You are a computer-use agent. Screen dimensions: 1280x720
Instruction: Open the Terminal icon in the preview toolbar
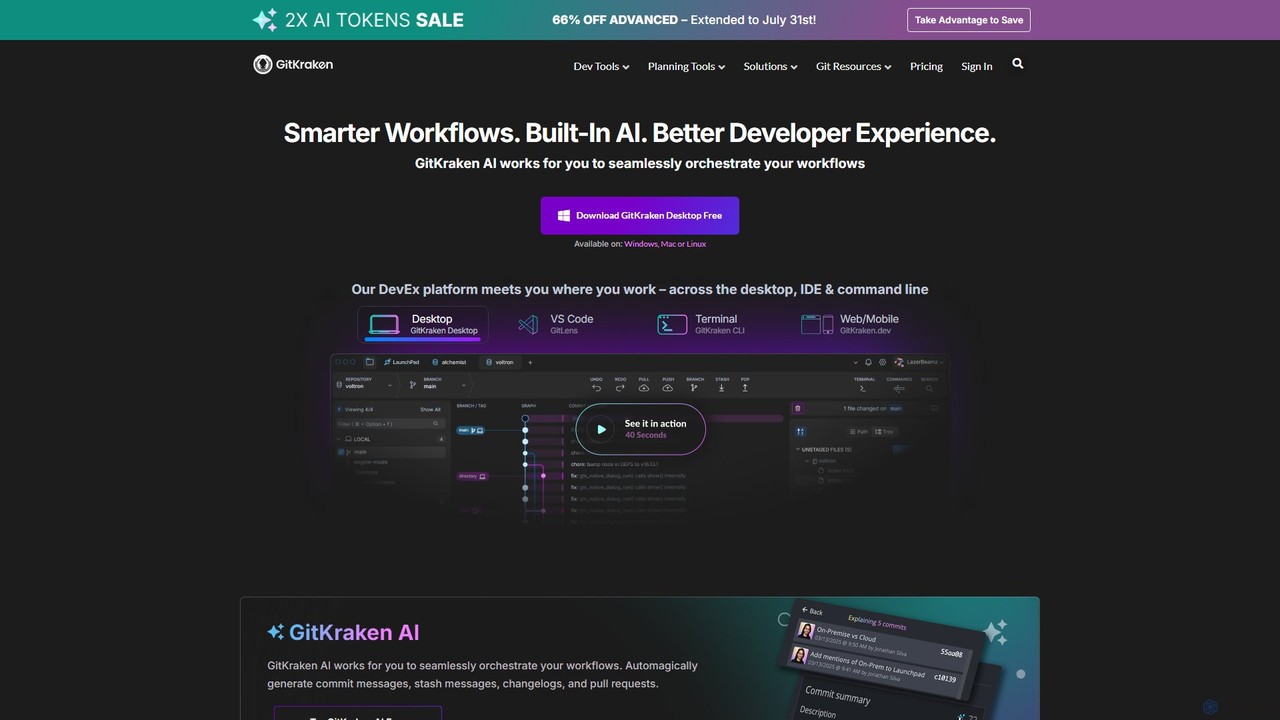[x=863, y=387]
